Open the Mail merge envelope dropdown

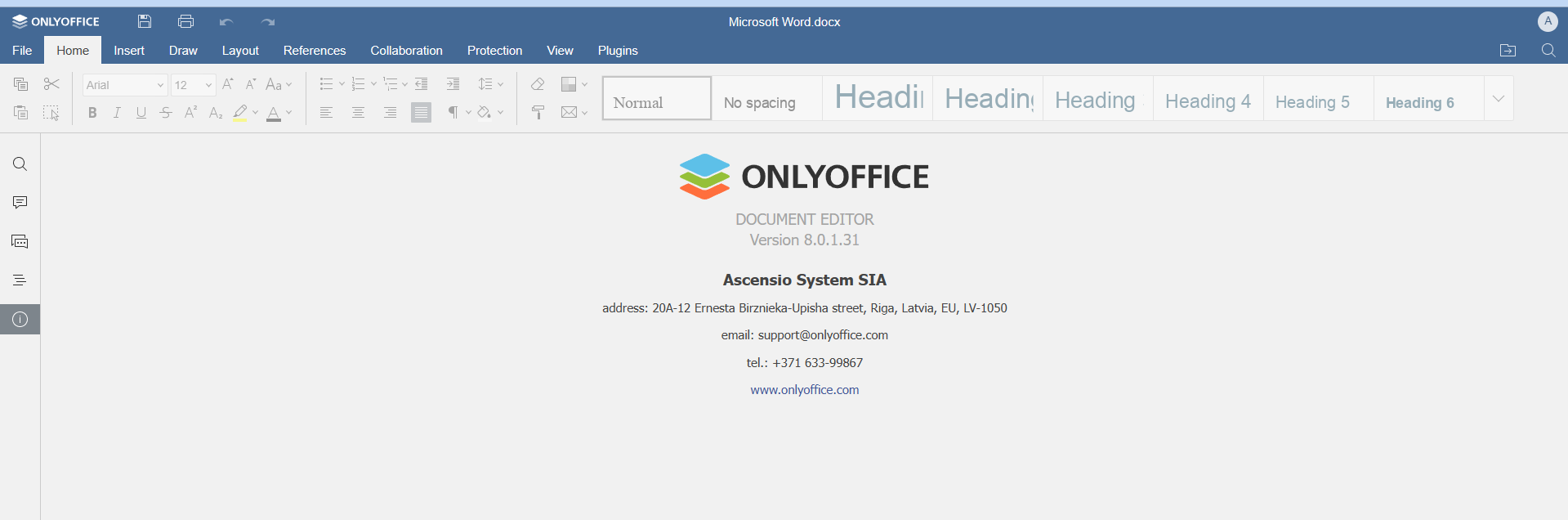click(x=574, y=113)
